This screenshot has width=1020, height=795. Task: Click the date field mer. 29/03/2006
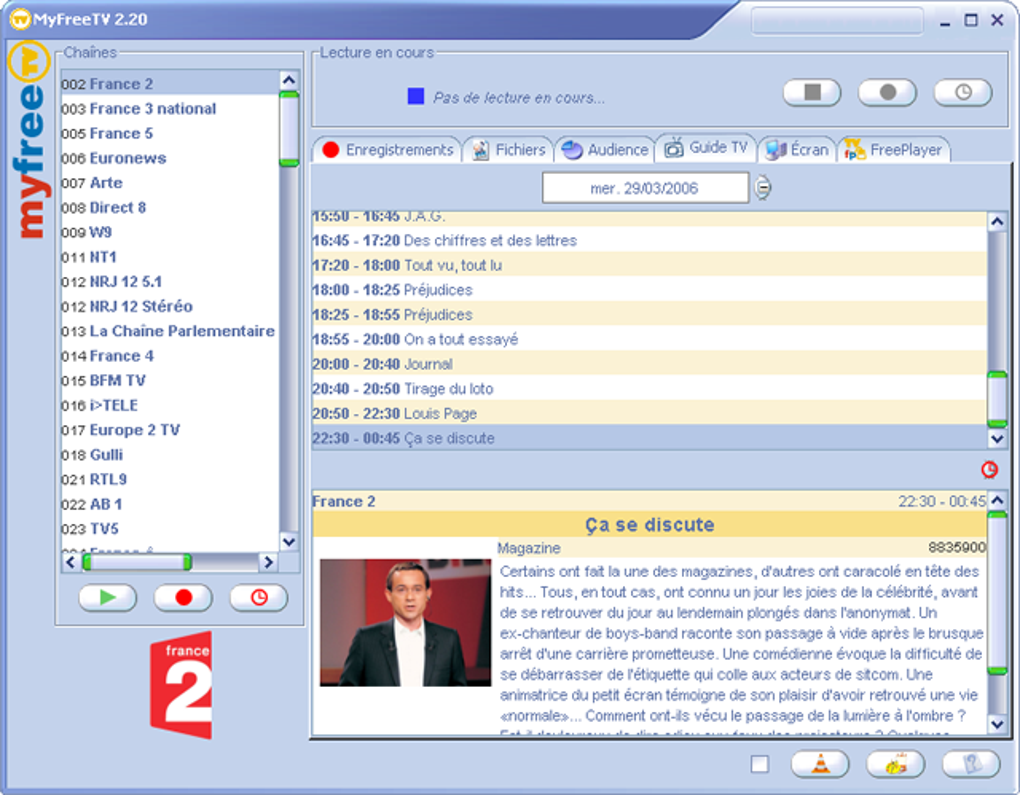coord(645,188)
